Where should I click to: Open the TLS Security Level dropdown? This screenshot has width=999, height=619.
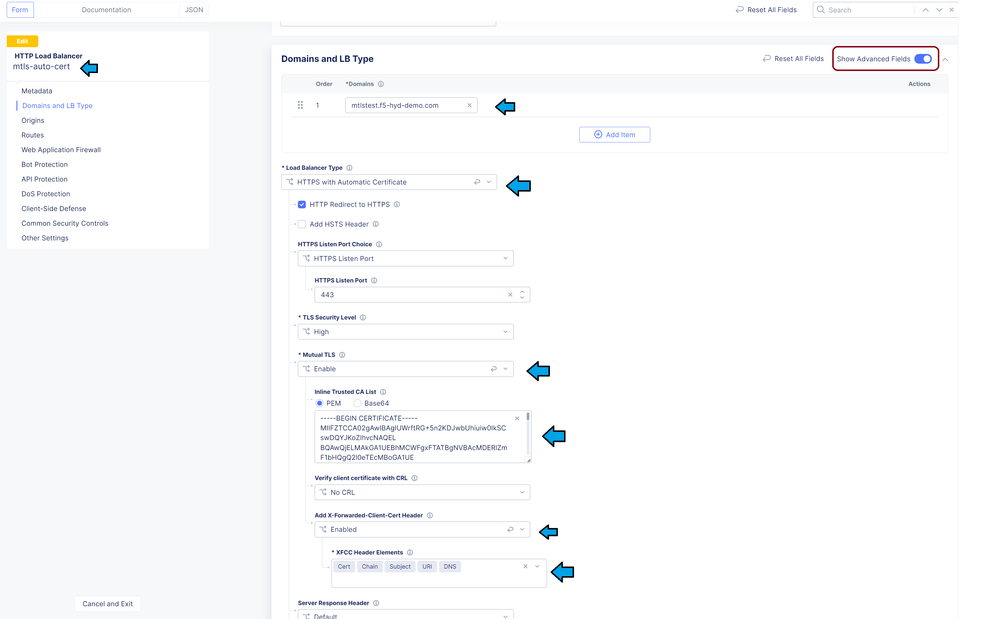[x=405, y=332]
